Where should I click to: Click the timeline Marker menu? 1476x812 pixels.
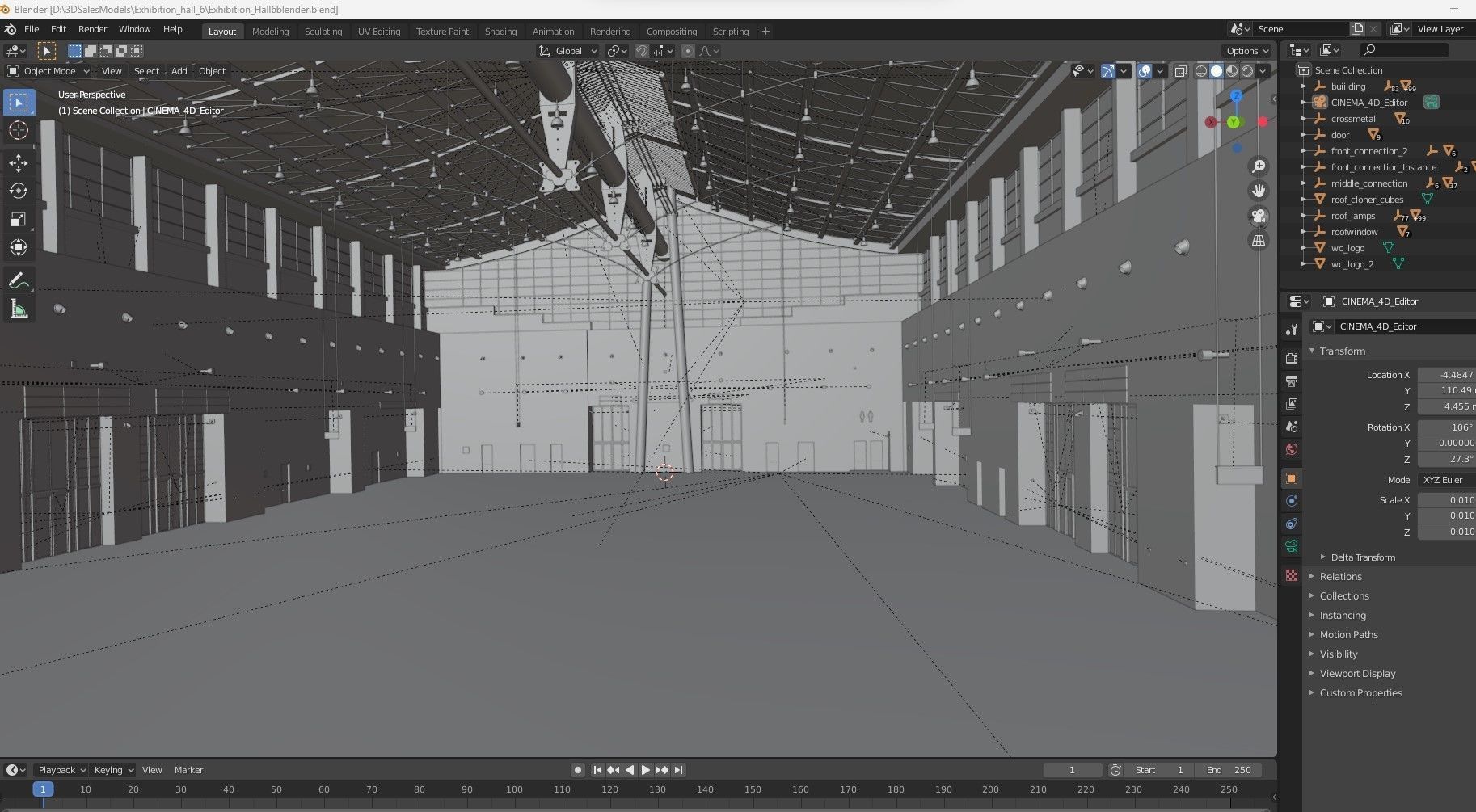[x=188, y=770]
